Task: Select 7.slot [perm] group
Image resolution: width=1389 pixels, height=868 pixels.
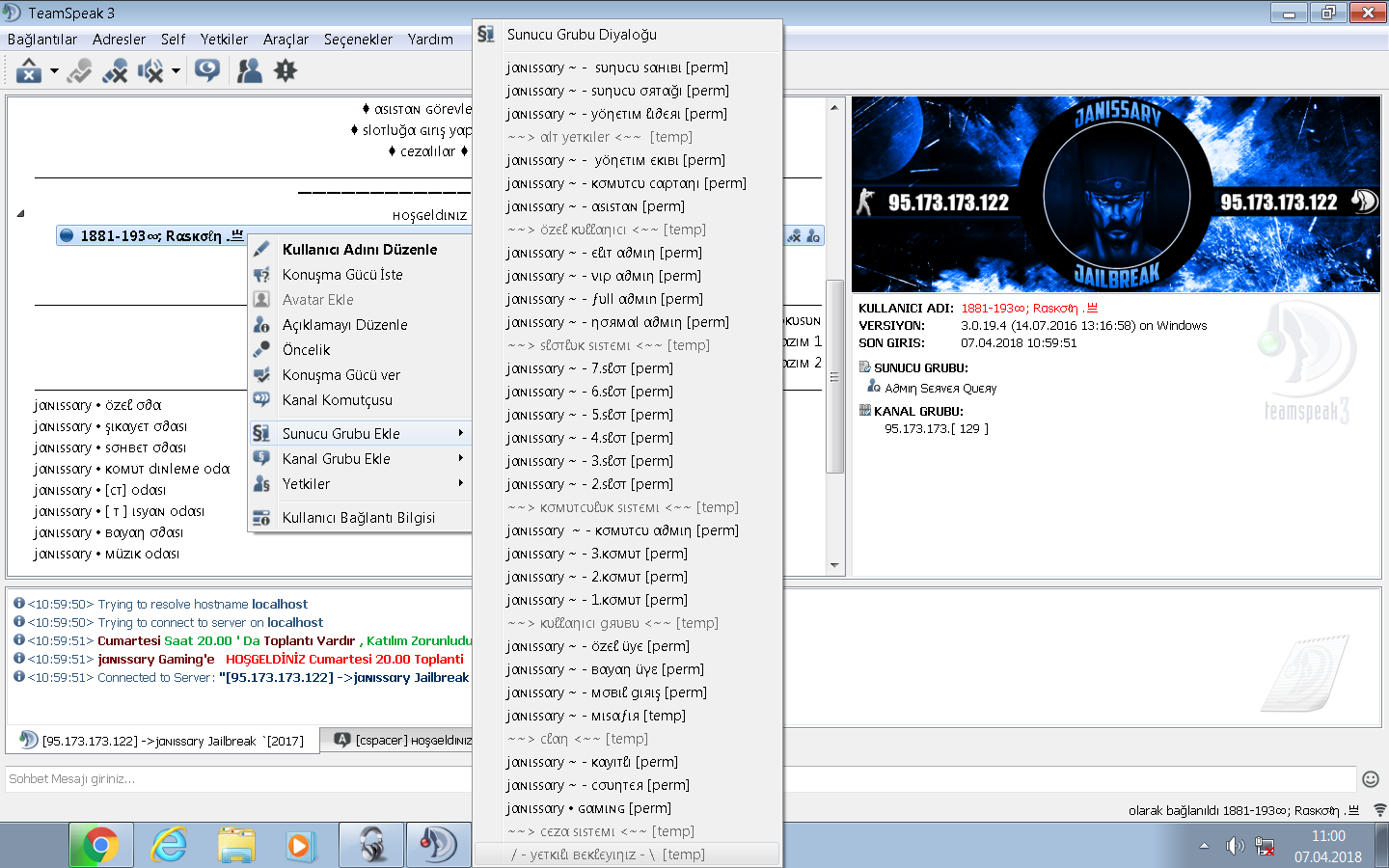Action: [x=627, y=368]
